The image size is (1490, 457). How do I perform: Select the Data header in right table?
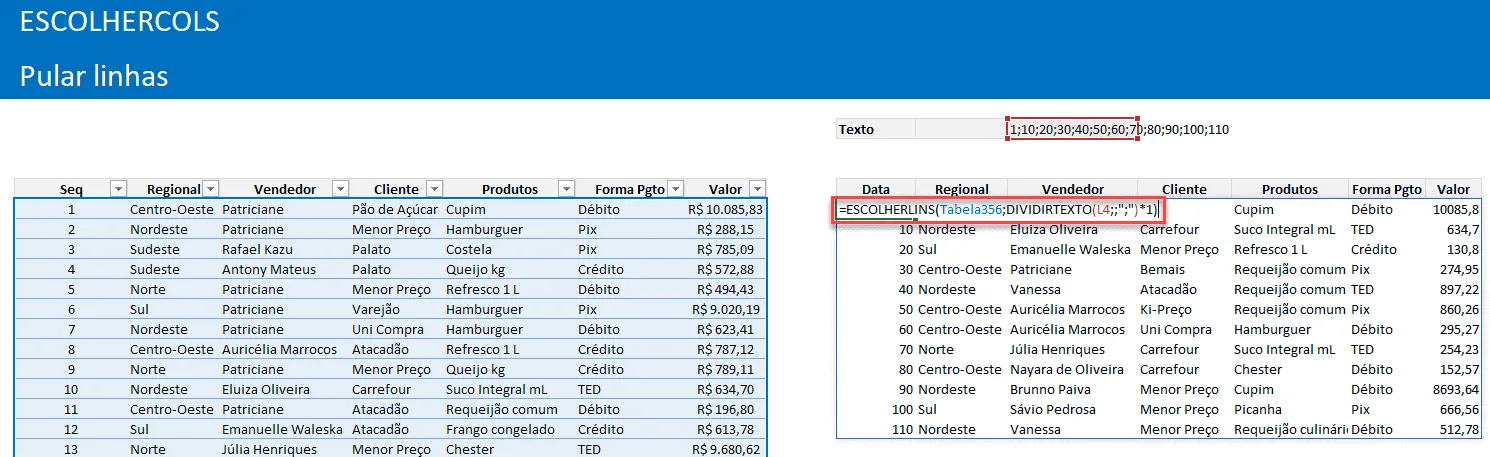[x=876, y=189]
